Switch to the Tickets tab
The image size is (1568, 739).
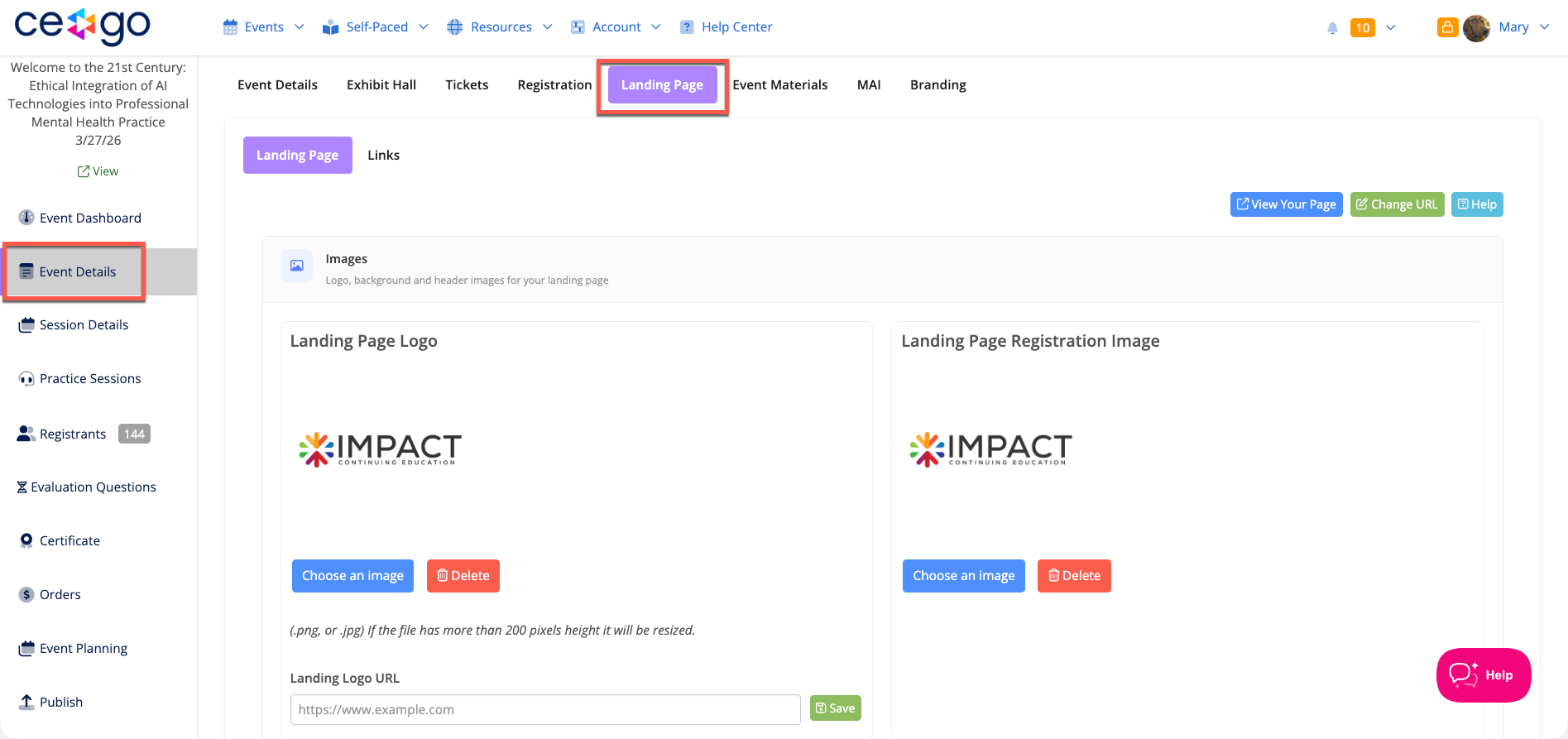[x=467, y=84]
